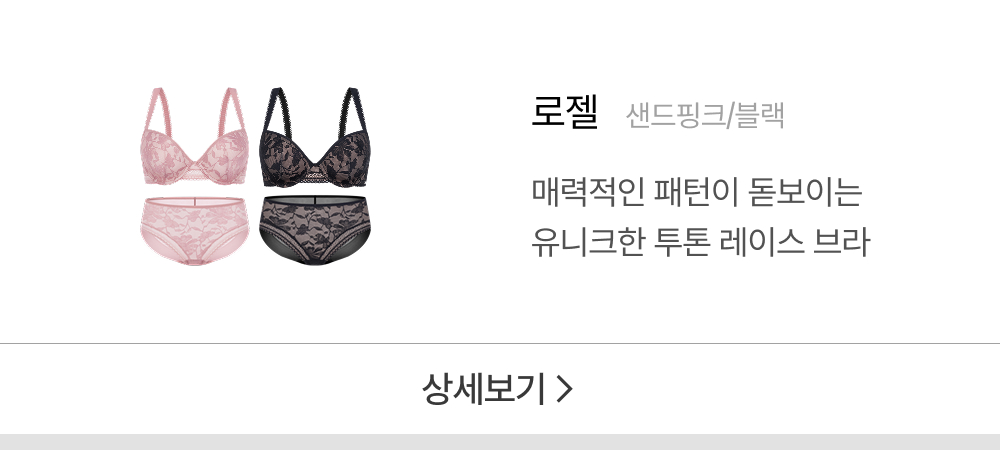
Task: Click the chevron arrow beside 상세보기
Action: point(564,389)
